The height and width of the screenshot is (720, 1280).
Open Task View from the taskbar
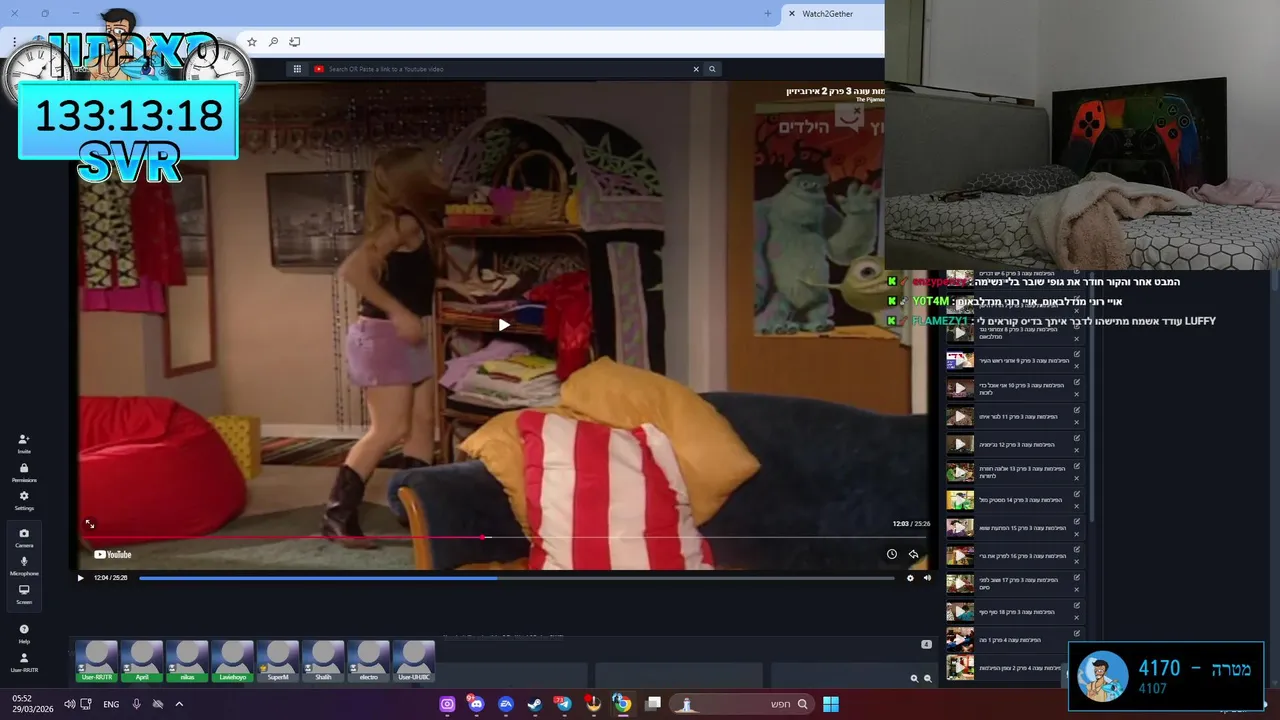click(653, 704)
